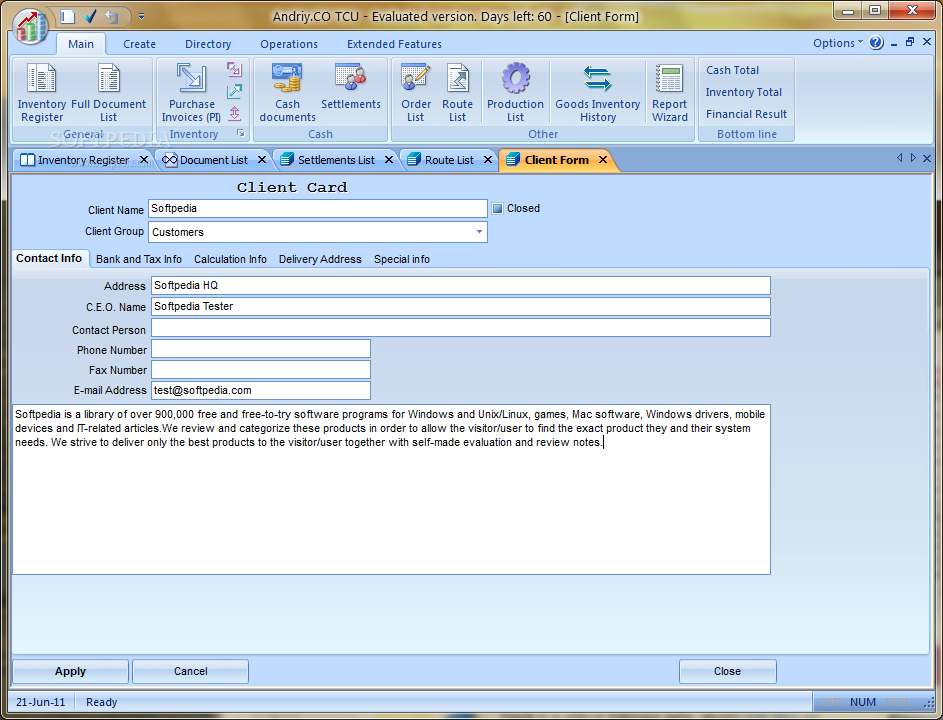Close the Route List document tab
Viewport: 943px width, 720px height.
coord(488,159)
